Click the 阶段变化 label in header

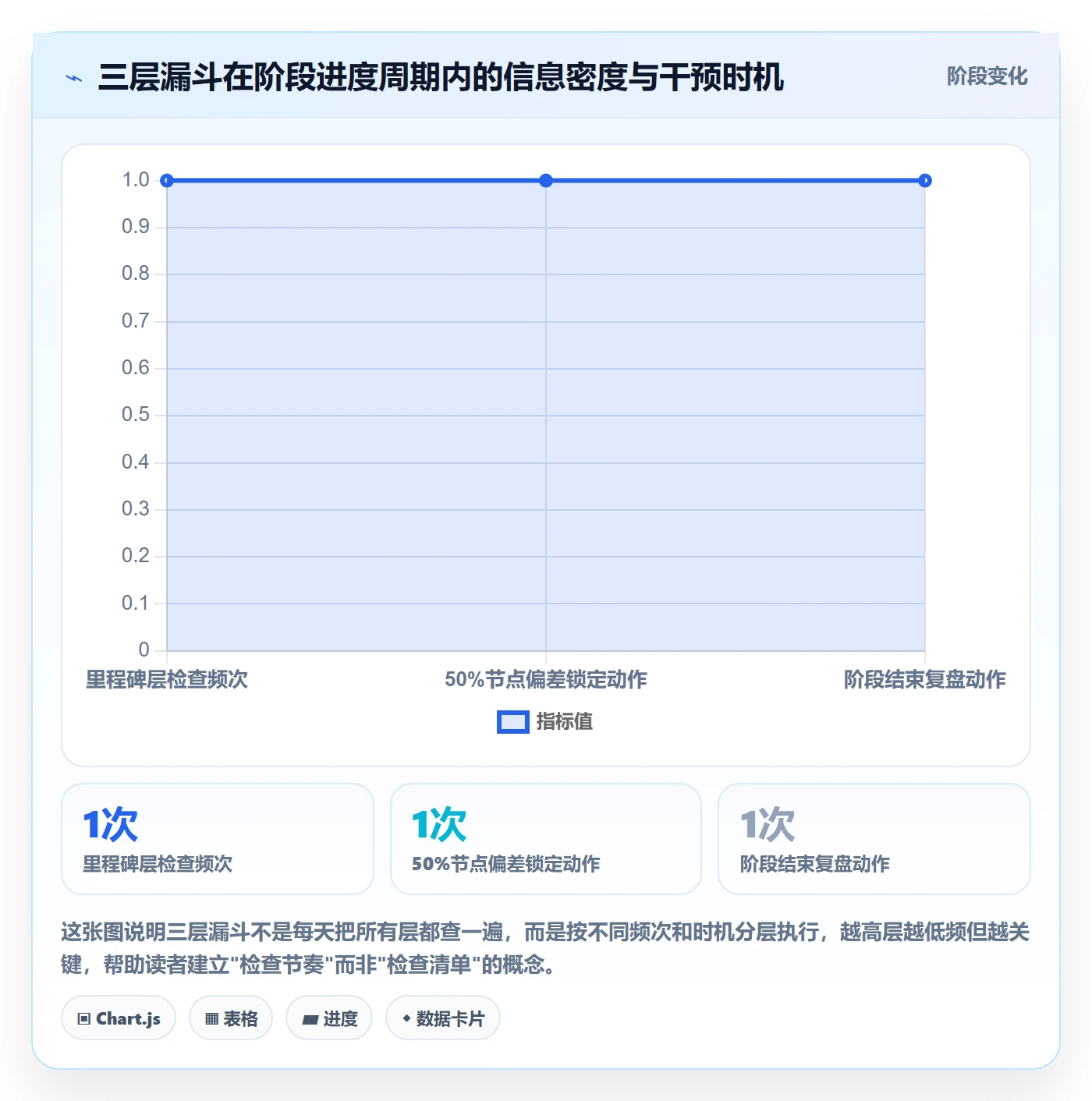click(x=987, y=76)
